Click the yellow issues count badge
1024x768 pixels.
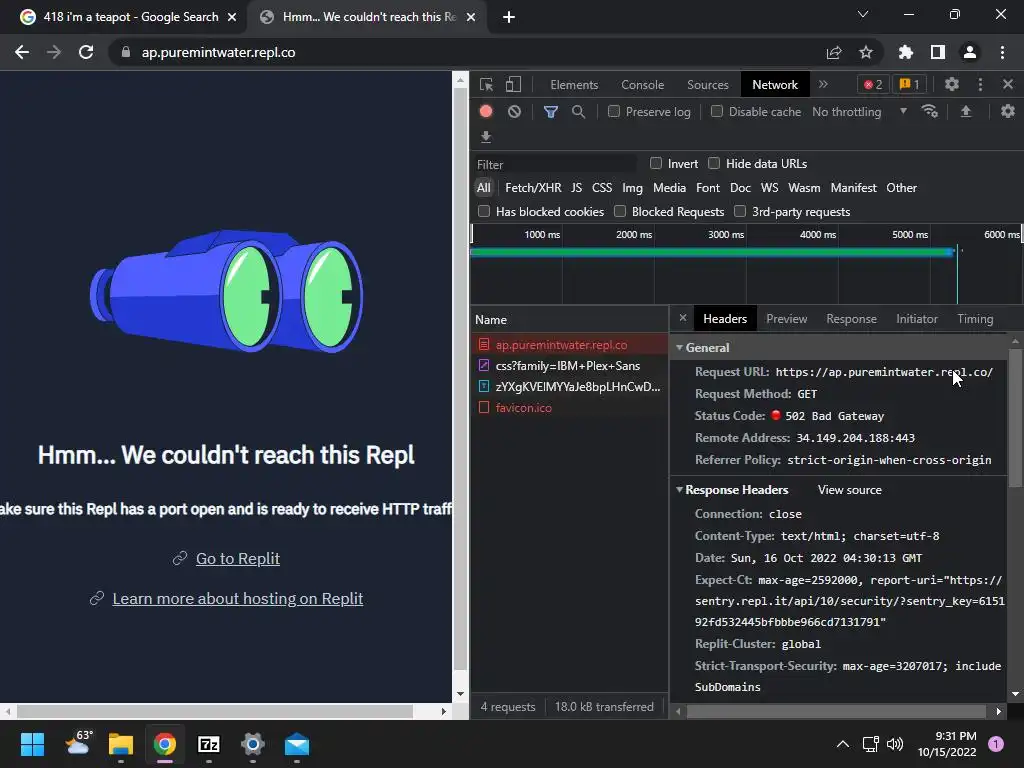(x=909, y=84)
